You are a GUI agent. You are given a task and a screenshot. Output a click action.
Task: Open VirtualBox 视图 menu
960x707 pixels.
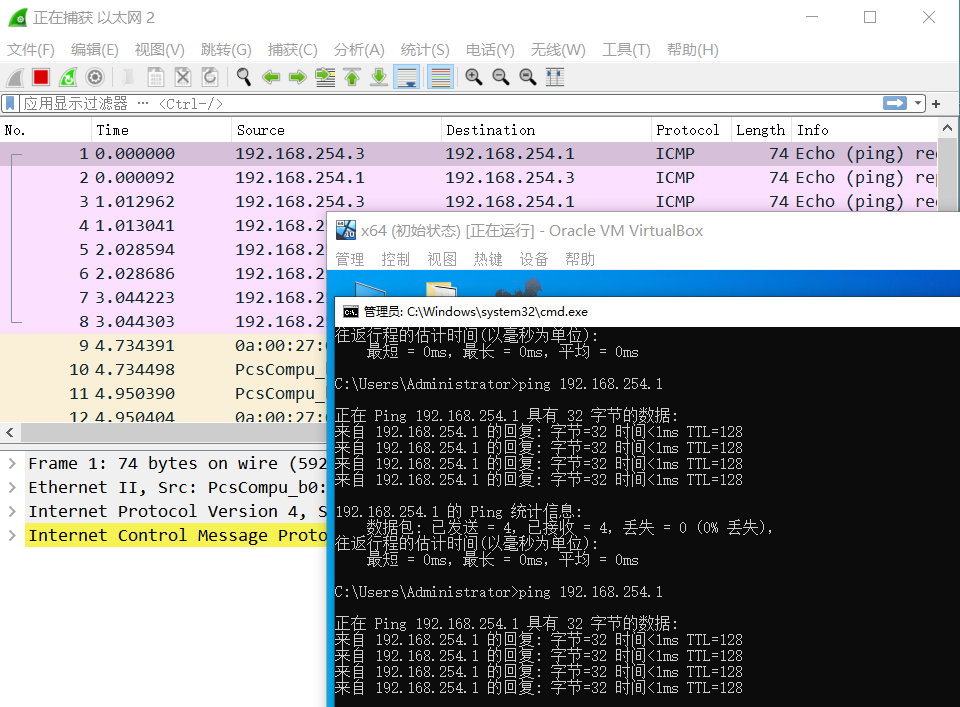click(x=442, y=260)
